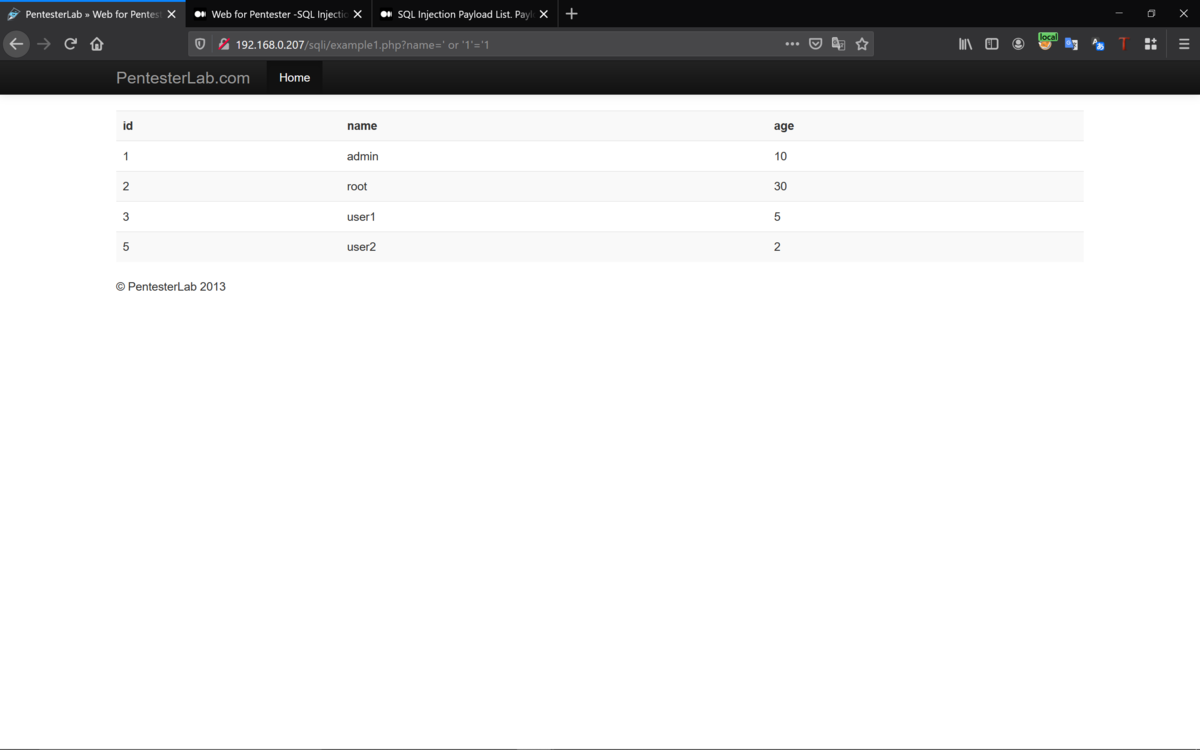This screenshot has height=750, width=1200.
Task: Open page actions three-dot menu
Action: pos(792,44)
